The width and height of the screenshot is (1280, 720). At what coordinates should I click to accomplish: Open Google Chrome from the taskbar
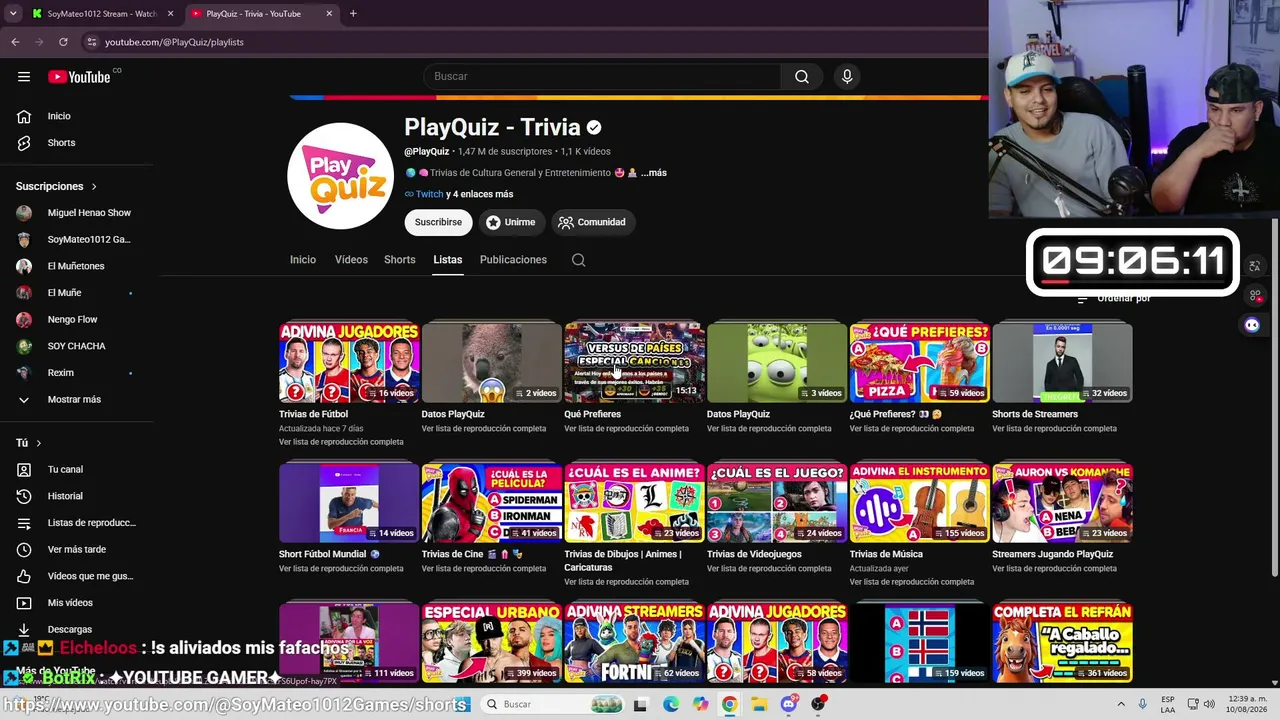pos(730,704)
